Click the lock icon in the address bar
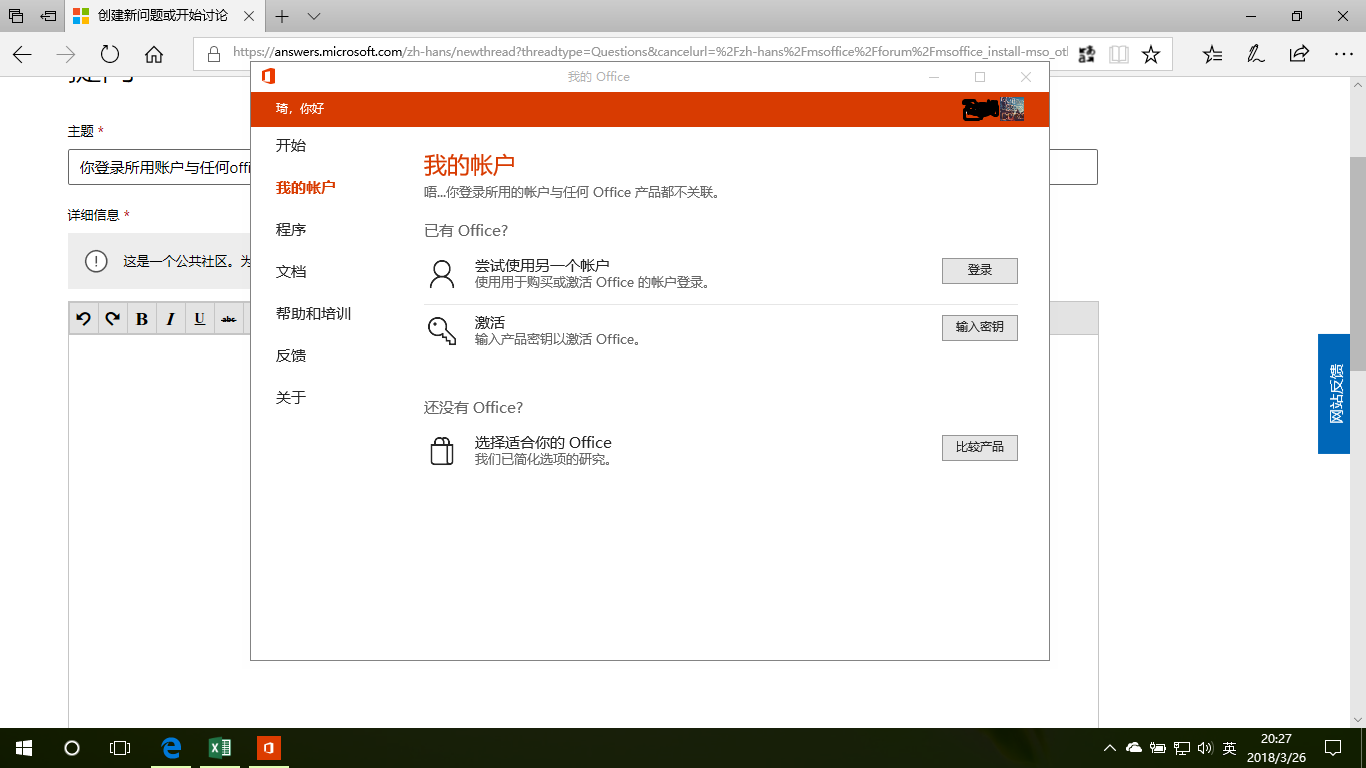Image resolution: width=1366 pixels, height=768 pixels. point(212,54)
